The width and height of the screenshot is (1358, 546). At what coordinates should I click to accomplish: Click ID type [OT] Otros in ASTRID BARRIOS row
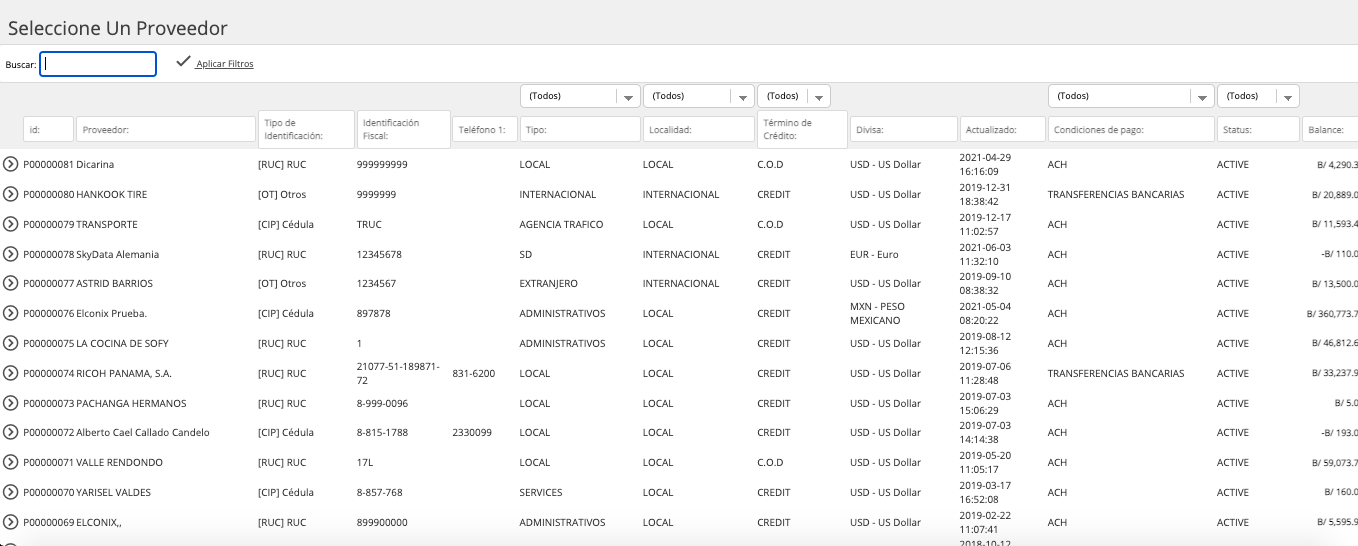(282, 284)
